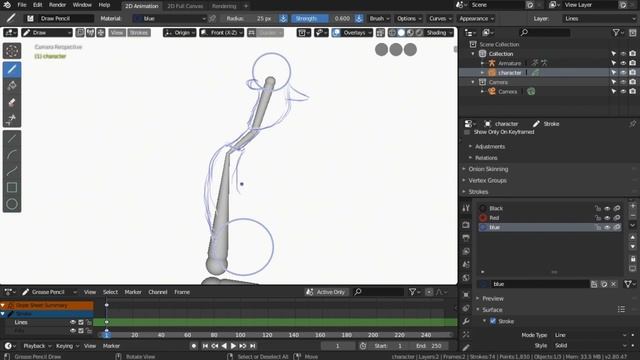The height and width of the screenshot is (360, 640).
Task: Select the Cutter tool
Action: coord(12,119)
